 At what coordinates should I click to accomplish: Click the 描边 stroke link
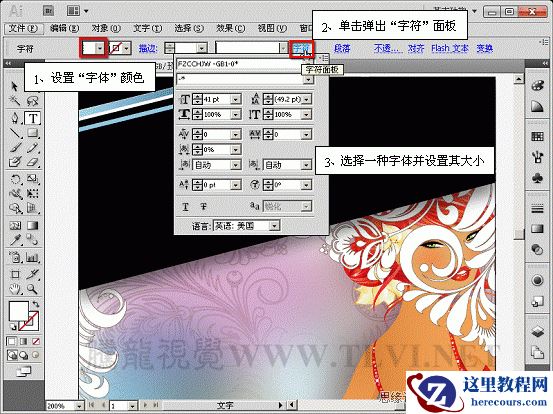[x=147, y=48]
